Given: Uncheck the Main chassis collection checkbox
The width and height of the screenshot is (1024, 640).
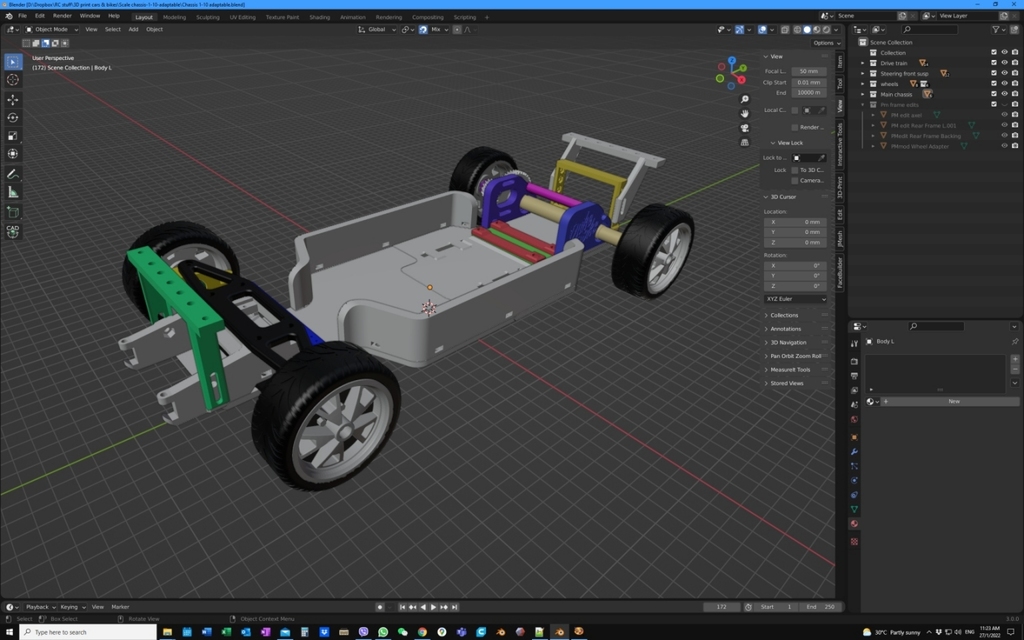Looking at the screenshot, I should point(994,93).
